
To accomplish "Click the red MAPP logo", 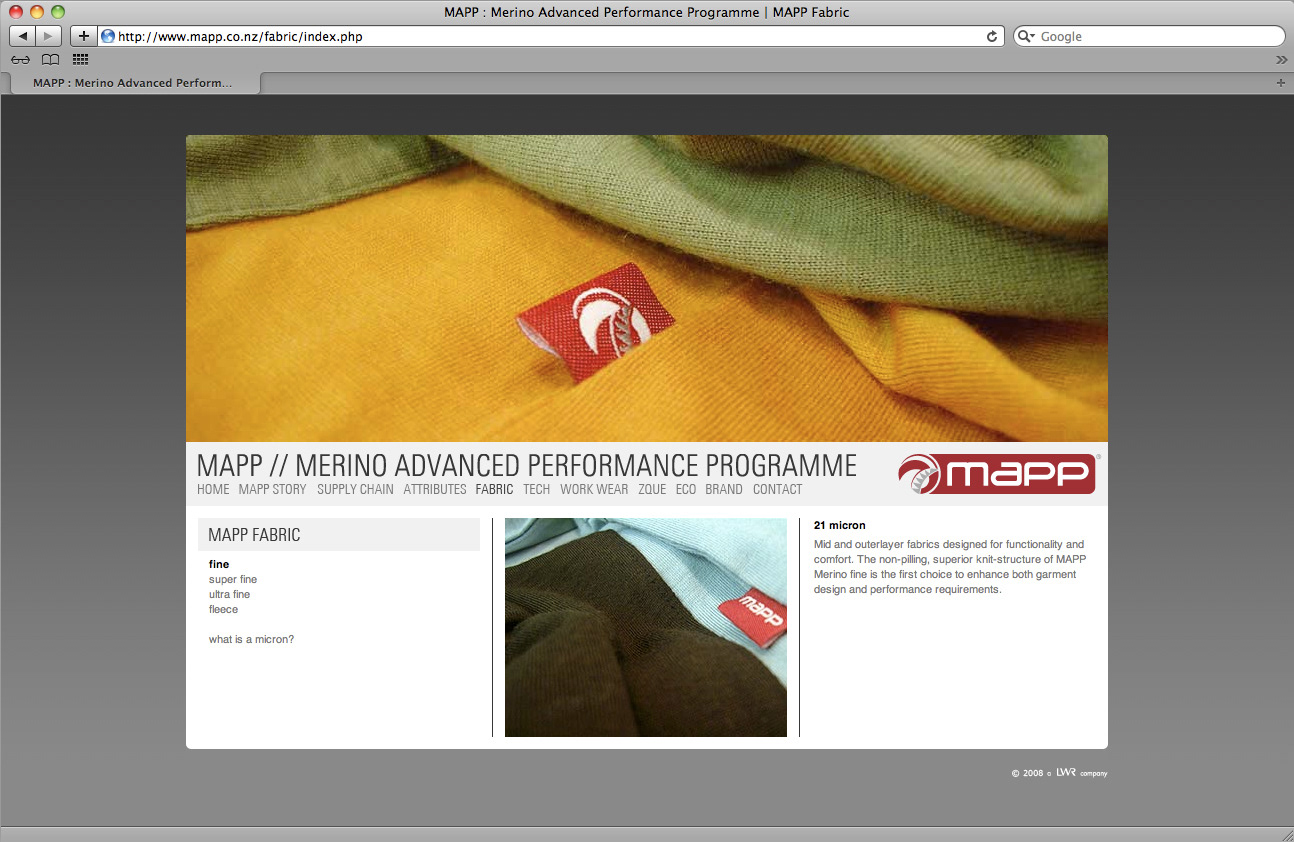I will pyautogui.click(x=997, y=473).
